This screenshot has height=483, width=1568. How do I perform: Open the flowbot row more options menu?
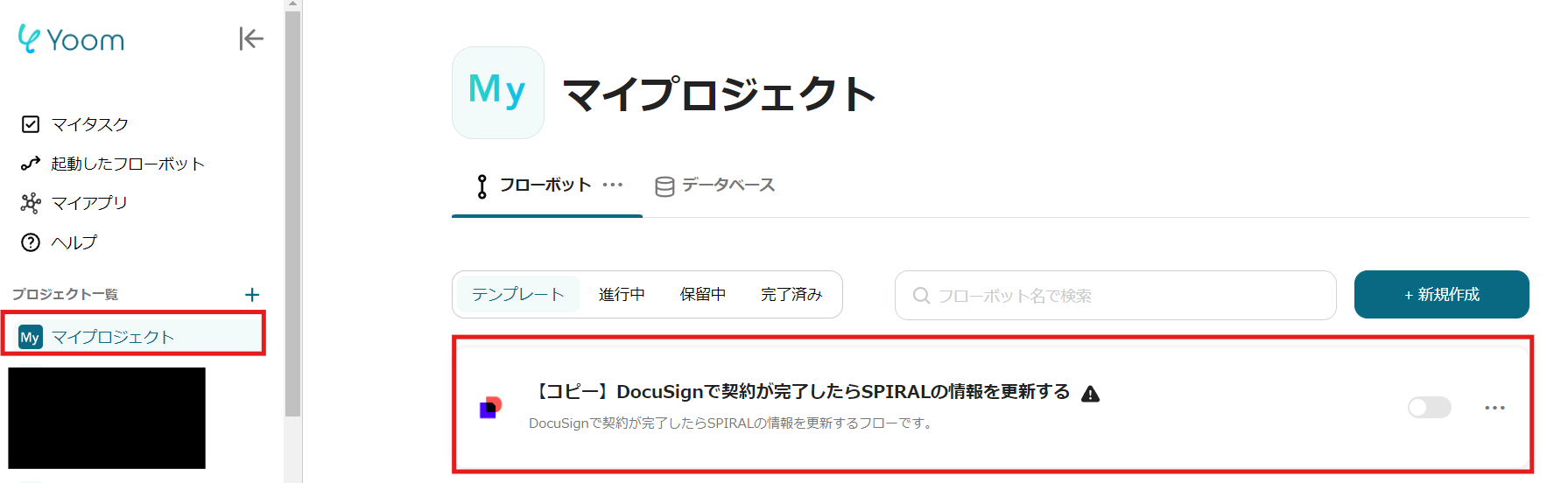click(x=1494, y=408)
